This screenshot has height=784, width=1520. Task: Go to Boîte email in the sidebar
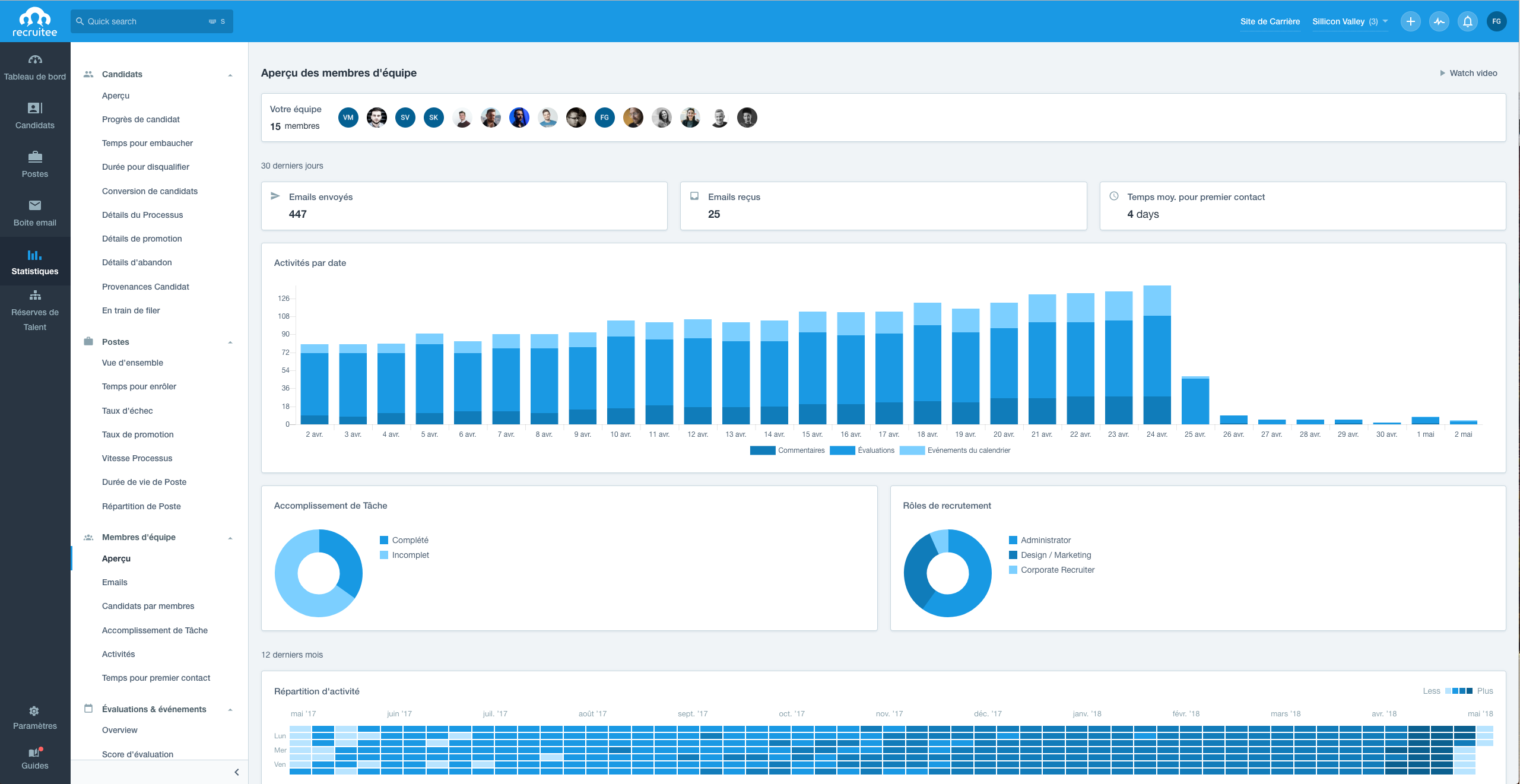35,205
